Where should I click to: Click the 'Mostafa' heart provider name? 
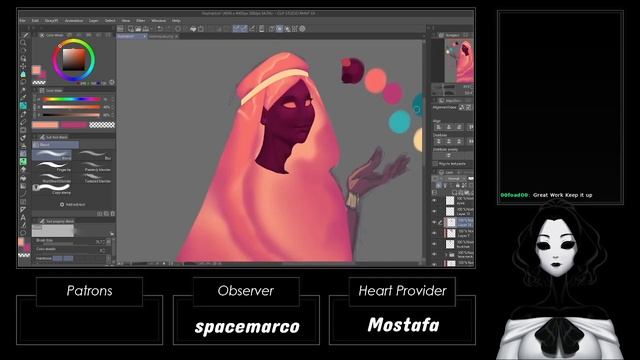(403, 325)
